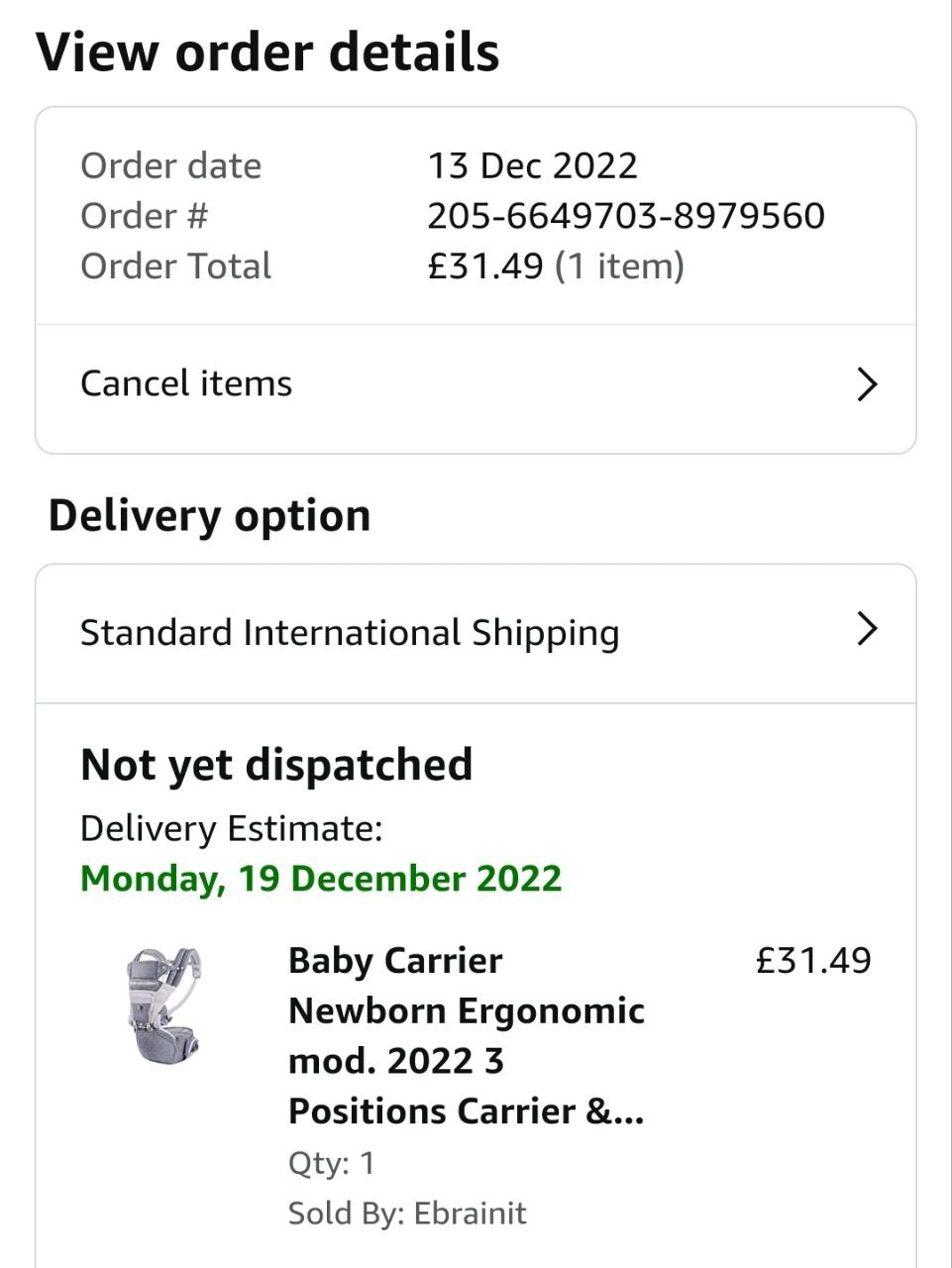Click the Order Total label
The height and width of the screenshot is (1268, 952).
point(175,265)
